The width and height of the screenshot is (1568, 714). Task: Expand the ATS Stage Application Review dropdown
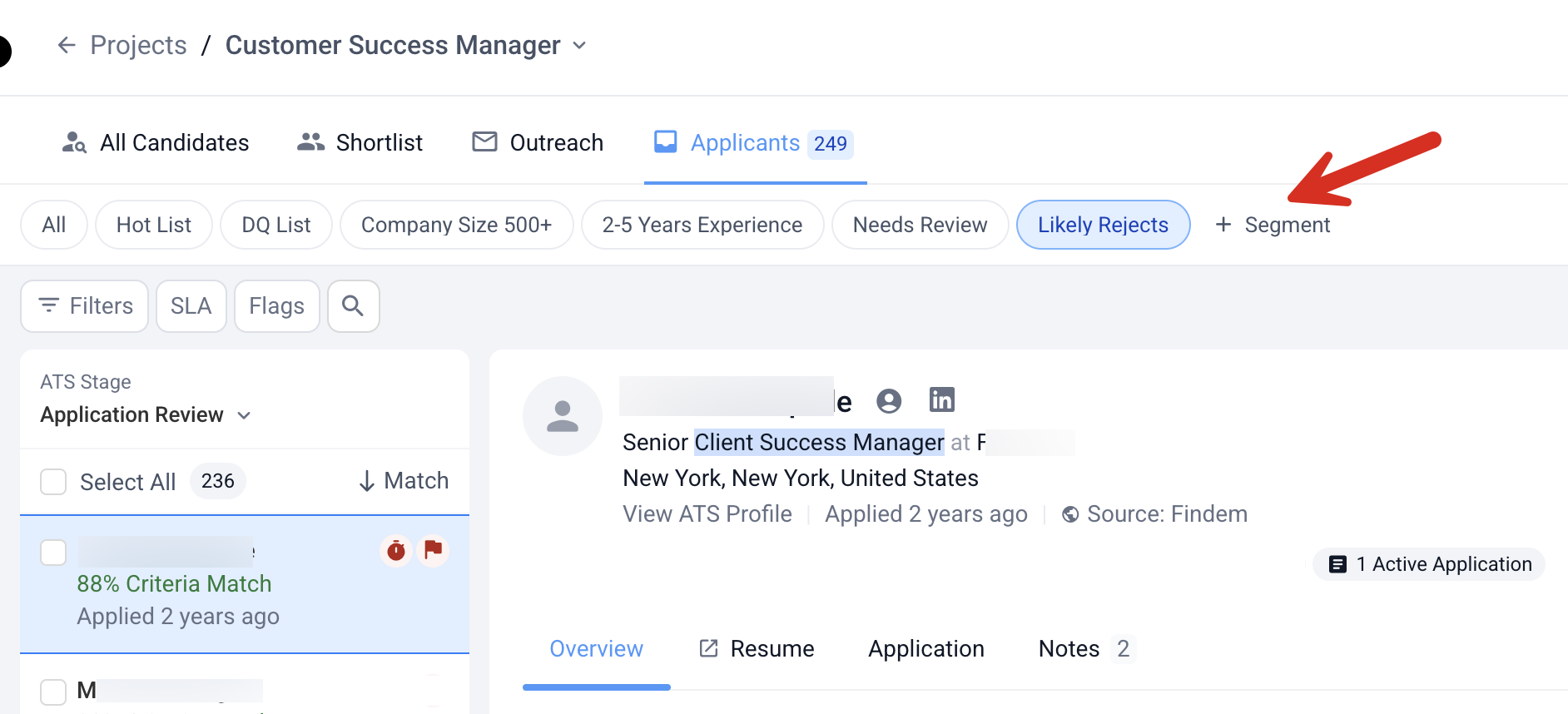[x=146, y=414]
